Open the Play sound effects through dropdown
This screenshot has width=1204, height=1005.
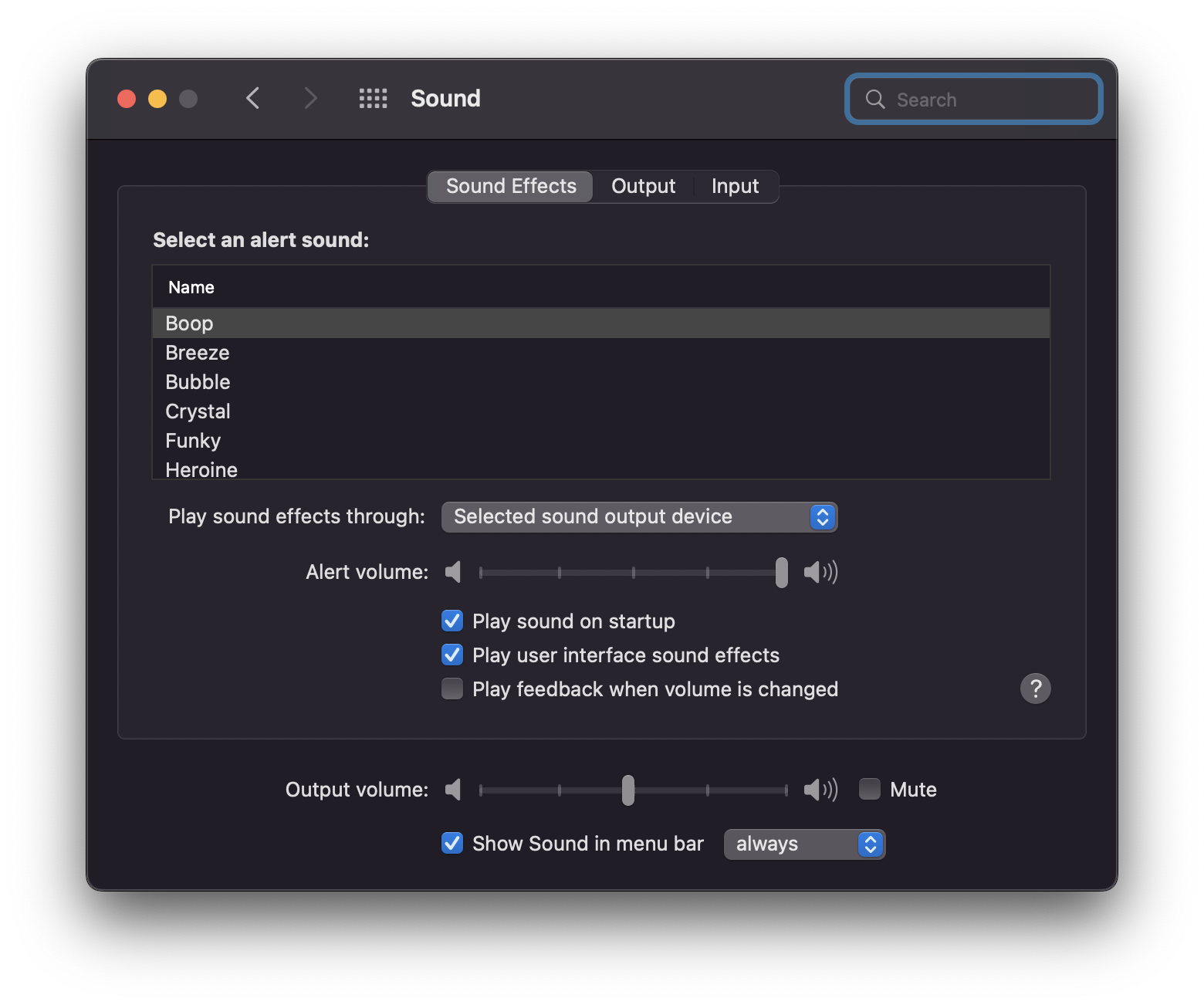pyautogui.click(x=639, y=516)
